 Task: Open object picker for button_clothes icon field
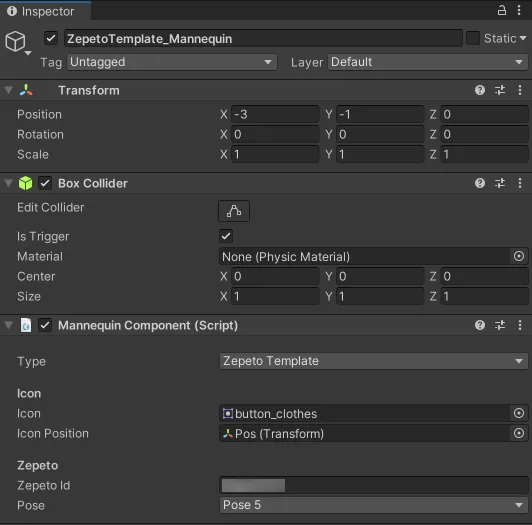point(519,413)
